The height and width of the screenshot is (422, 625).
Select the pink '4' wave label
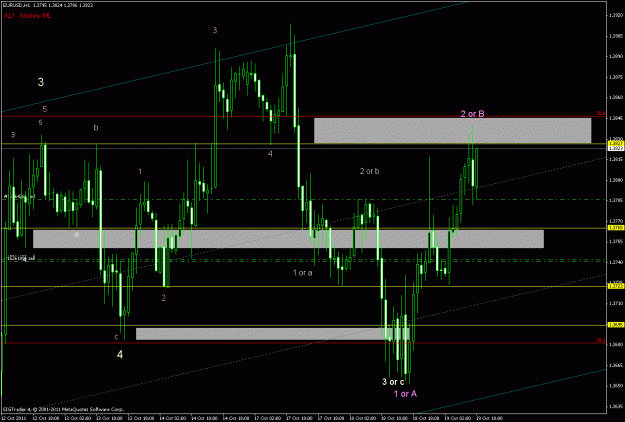pyautogui.click(x=270, y=154)
